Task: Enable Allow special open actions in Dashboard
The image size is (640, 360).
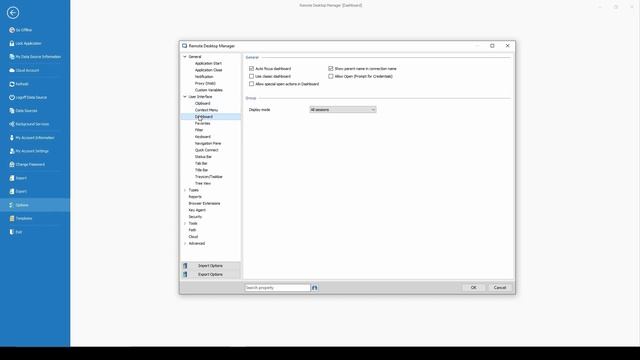Action: 251,84
